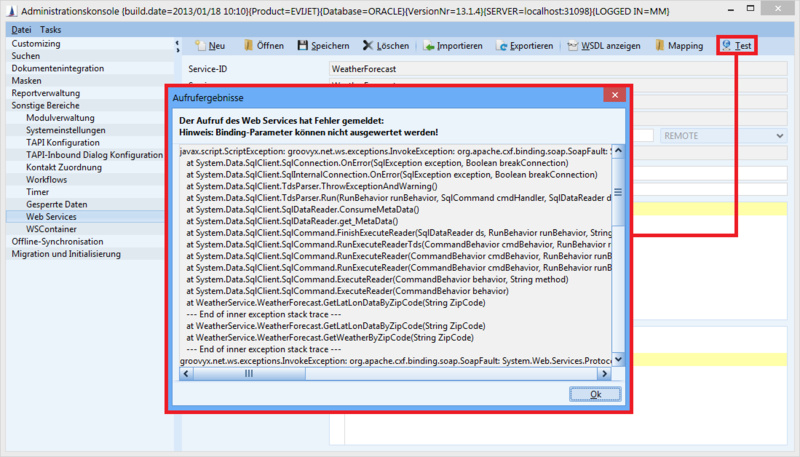This screenshot has height=457, width=800.
Task: Click the SqlDataReader.get_MetaData line
Action: 292,221
